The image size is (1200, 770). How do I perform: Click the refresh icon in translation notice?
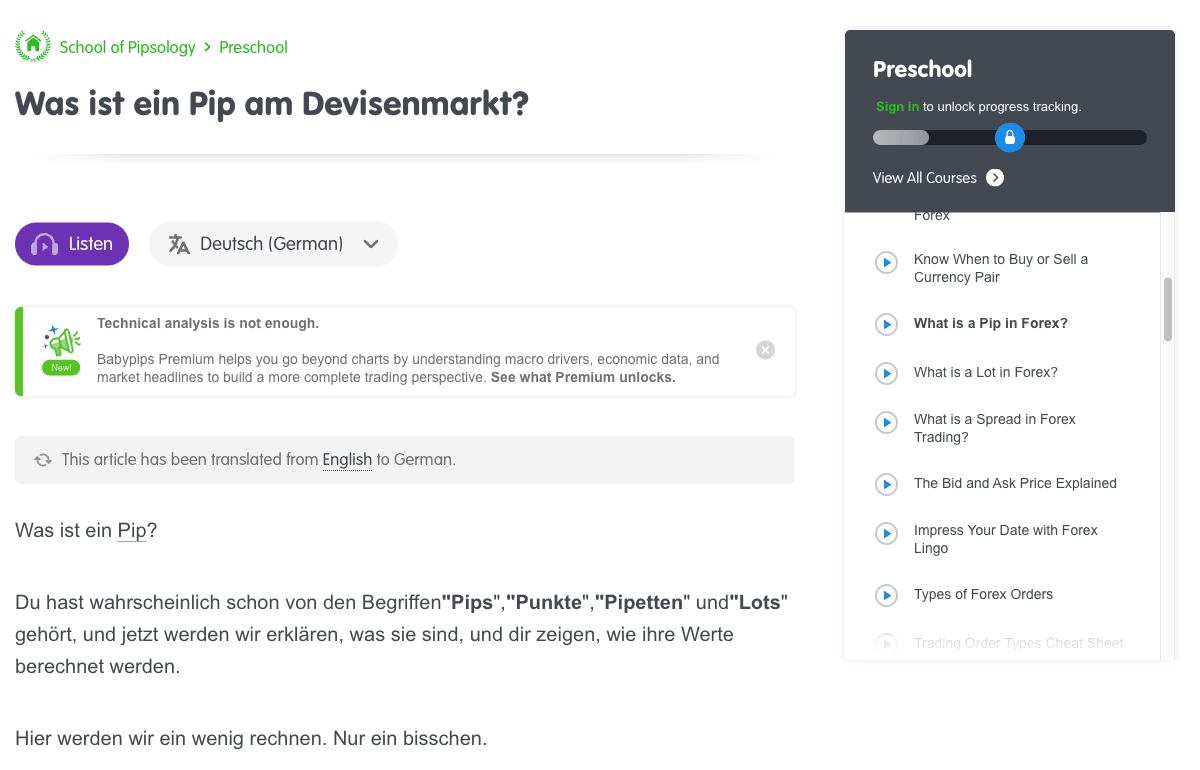pyautogui.click(x=43, y=460)
